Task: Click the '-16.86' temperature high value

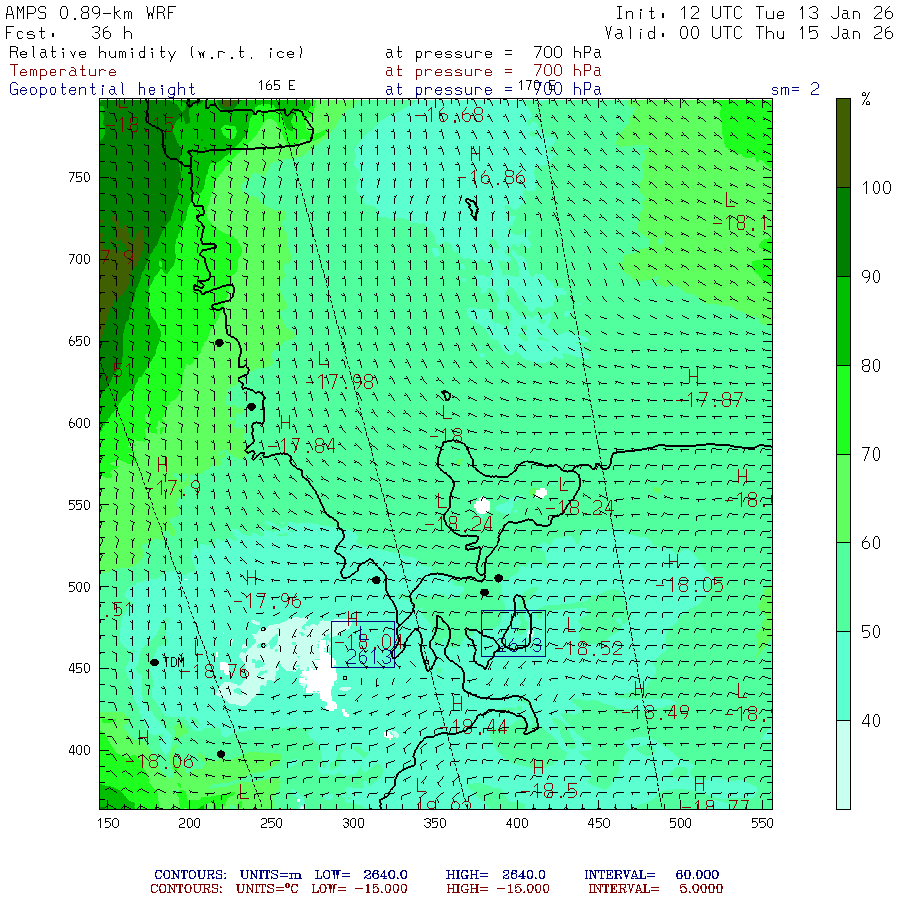Action: point(492,179)
